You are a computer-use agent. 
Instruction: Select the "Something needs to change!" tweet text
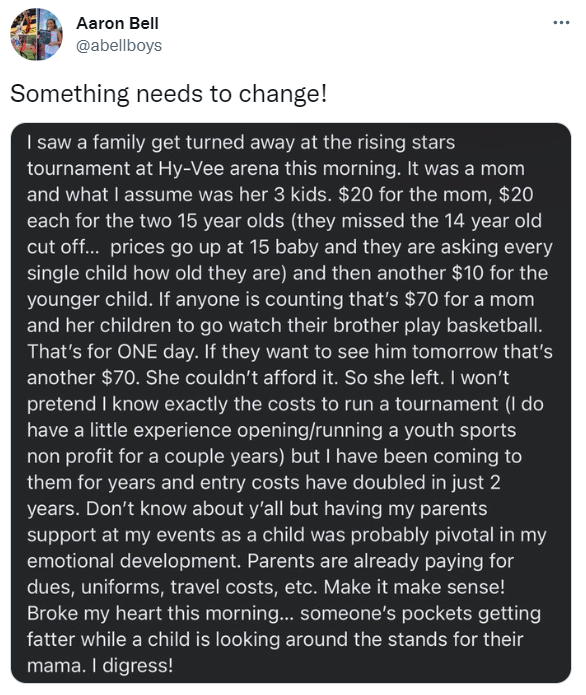click(168, 94)
